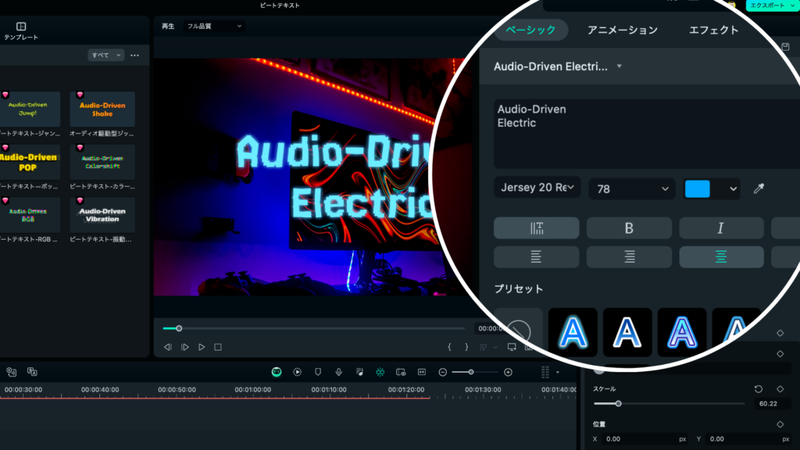Open the すべて filter dropdown
This screenshot has height=450, width=800.
106,55
